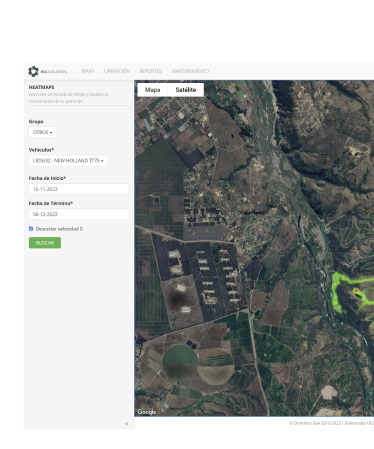
Task: Open the OPERACIÓN menu
Action: (x=117, y=71)
